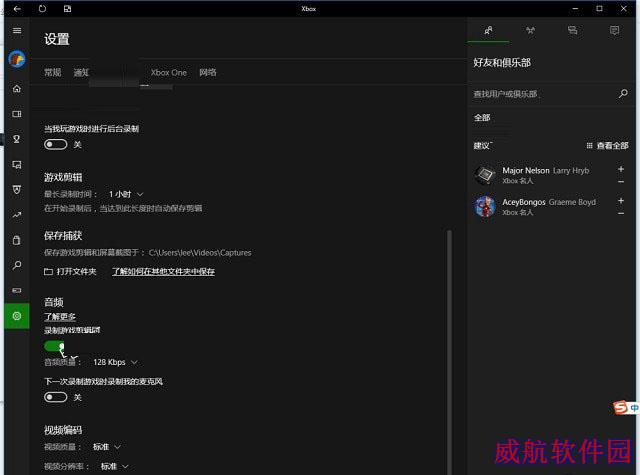Open Game DVR captures sidebar icon
640x475 pixels.
click(x=17, y=164)
